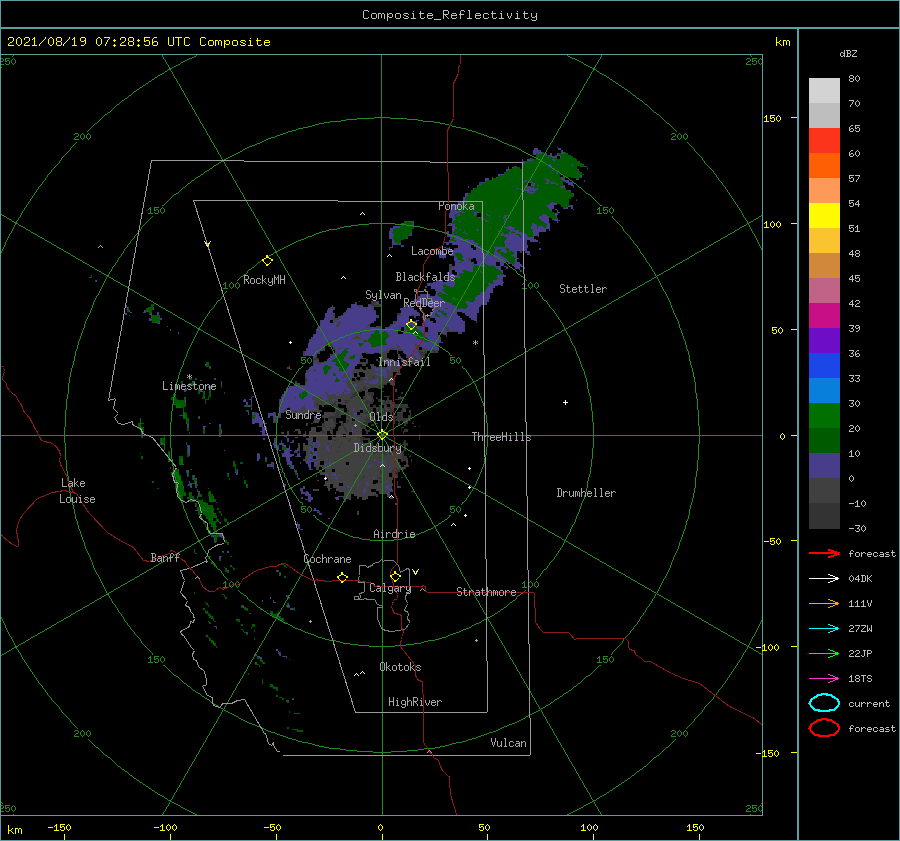Click the yellow diamond marker below Cochrane
The image size is (900, 841).
(x=343, y=577)
